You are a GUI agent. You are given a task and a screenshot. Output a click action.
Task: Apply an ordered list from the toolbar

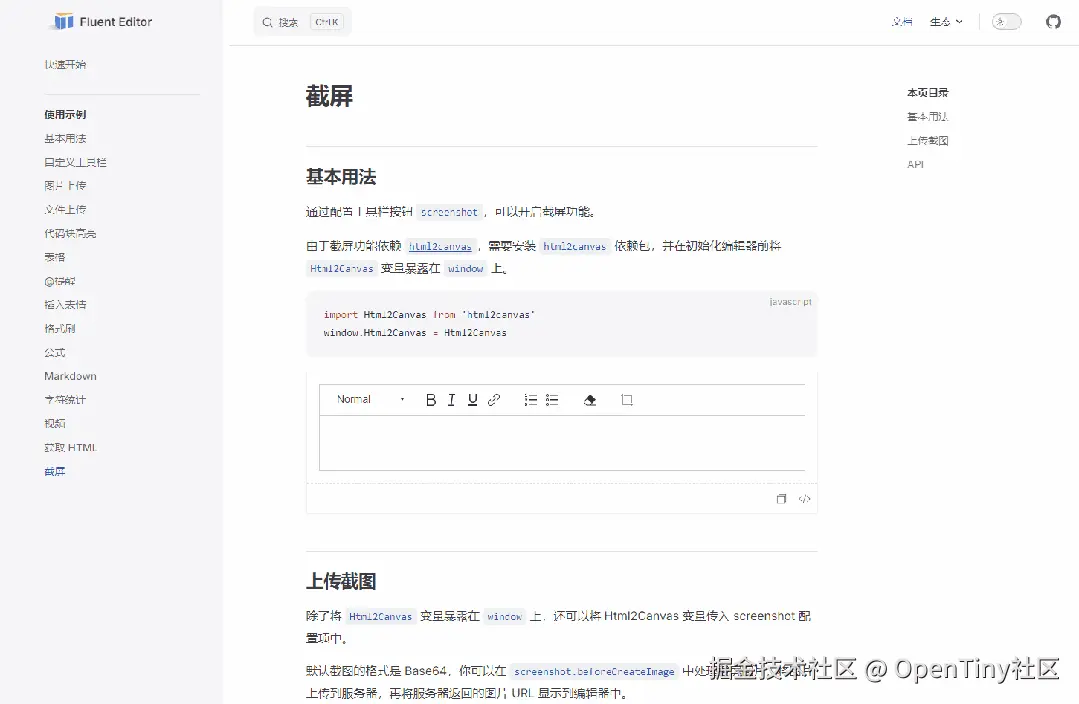[x=530, y=399]
